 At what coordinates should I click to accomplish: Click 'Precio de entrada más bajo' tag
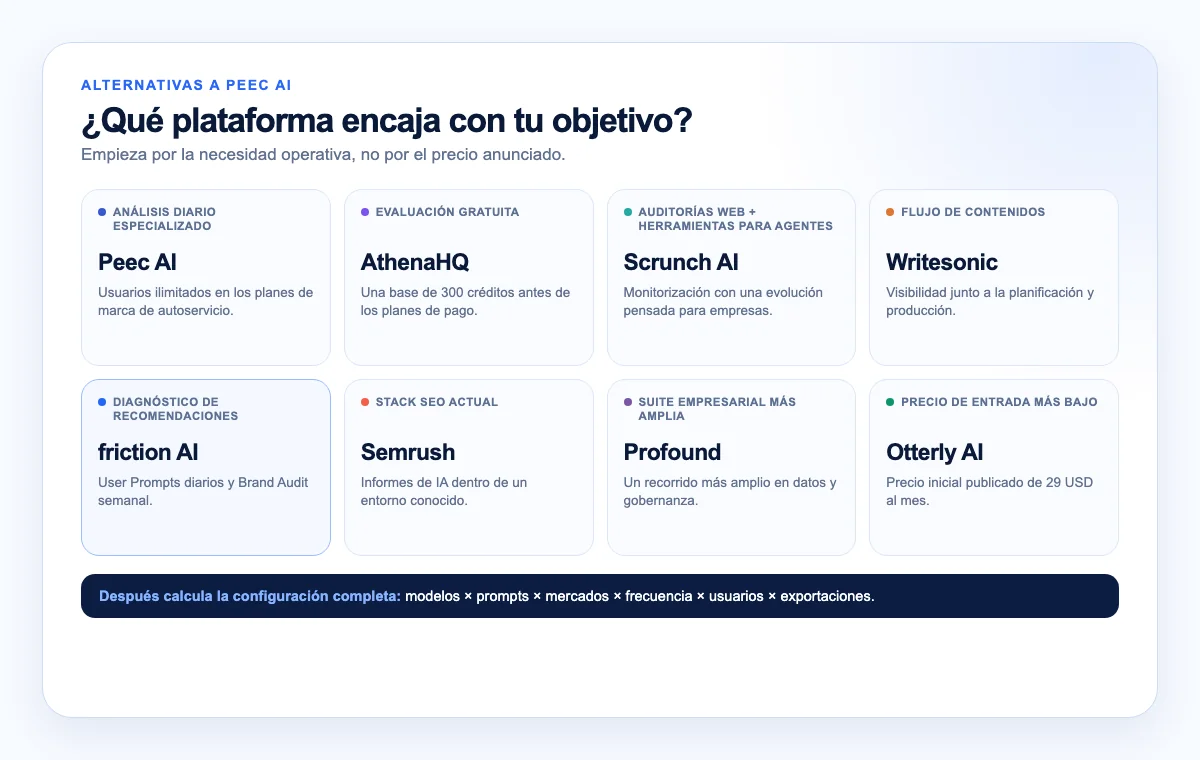pyautogui.click(x=999, y=402)
